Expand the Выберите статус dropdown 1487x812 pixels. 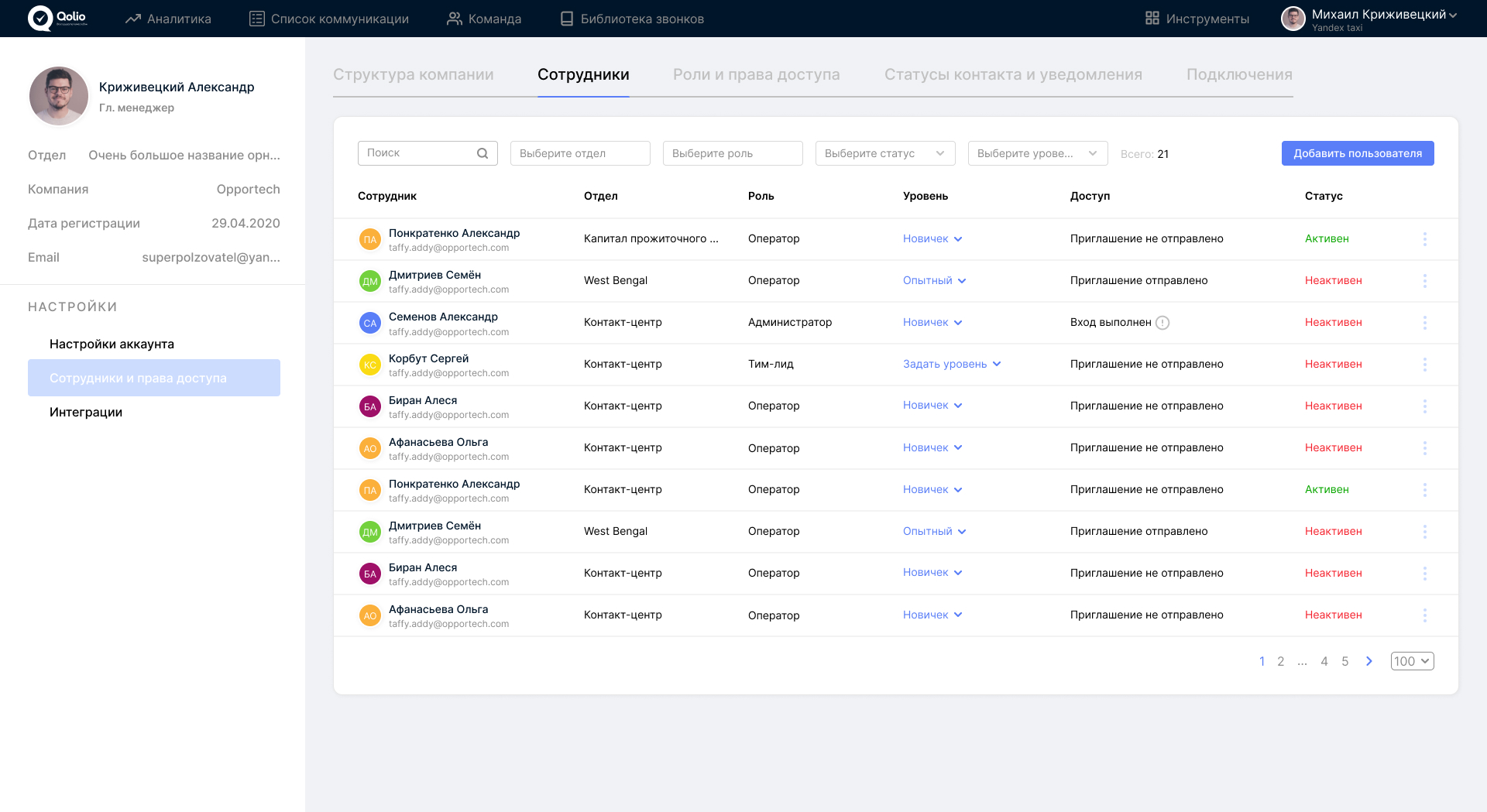(884, 153)
